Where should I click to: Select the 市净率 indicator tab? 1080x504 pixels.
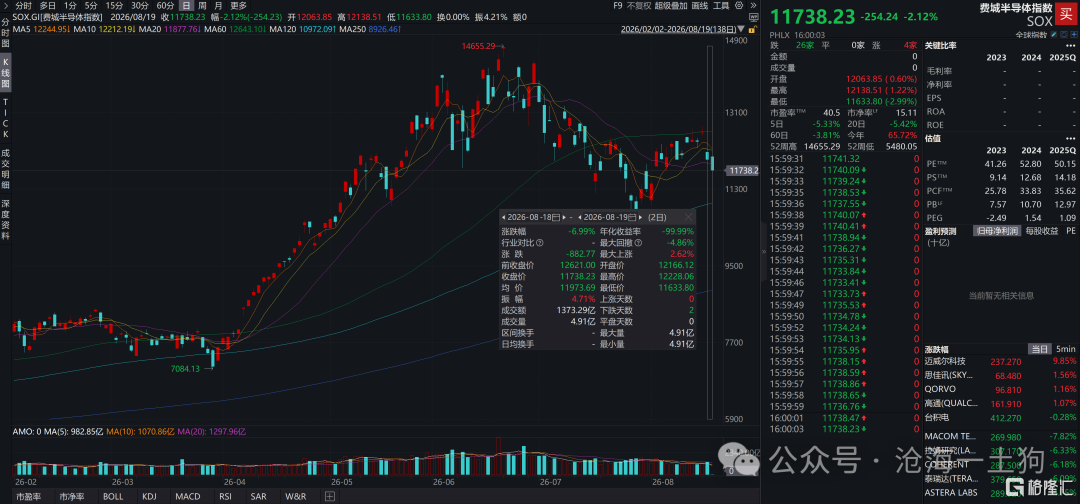(x=72, y=496)
